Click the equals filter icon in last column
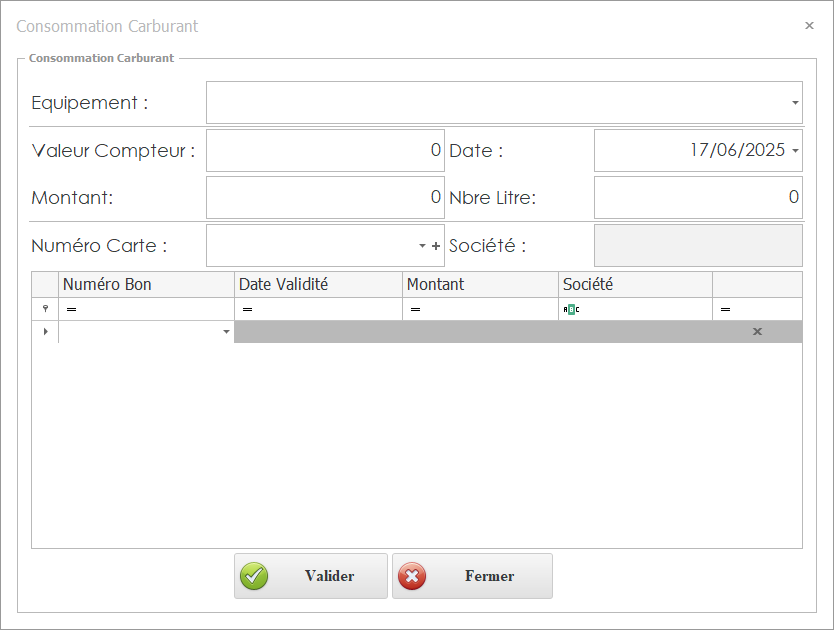834x630 pixels. [x=725, y=310]
